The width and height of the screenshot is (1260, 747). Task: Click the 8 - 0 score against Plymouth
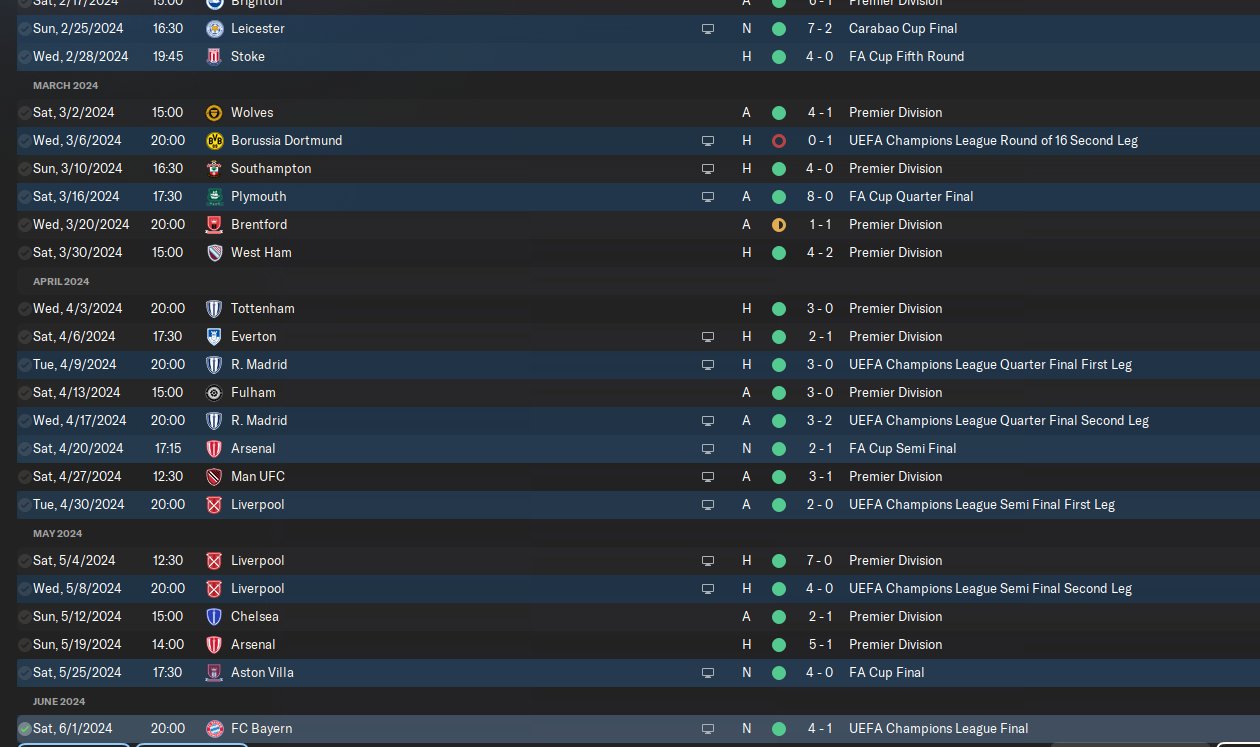[820, 197]
